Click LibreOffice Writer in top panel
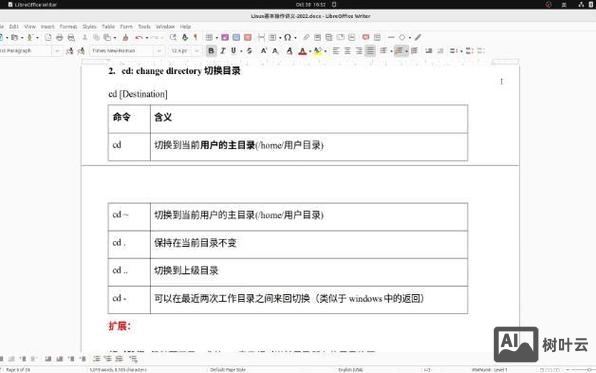 pos(32,5)
